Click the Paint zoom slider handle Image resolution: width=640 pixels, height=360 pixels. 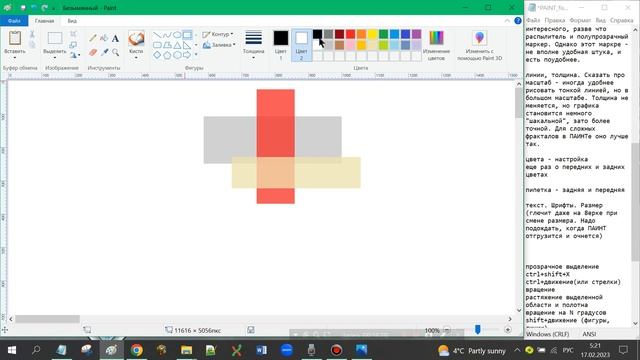click(478, 329)
